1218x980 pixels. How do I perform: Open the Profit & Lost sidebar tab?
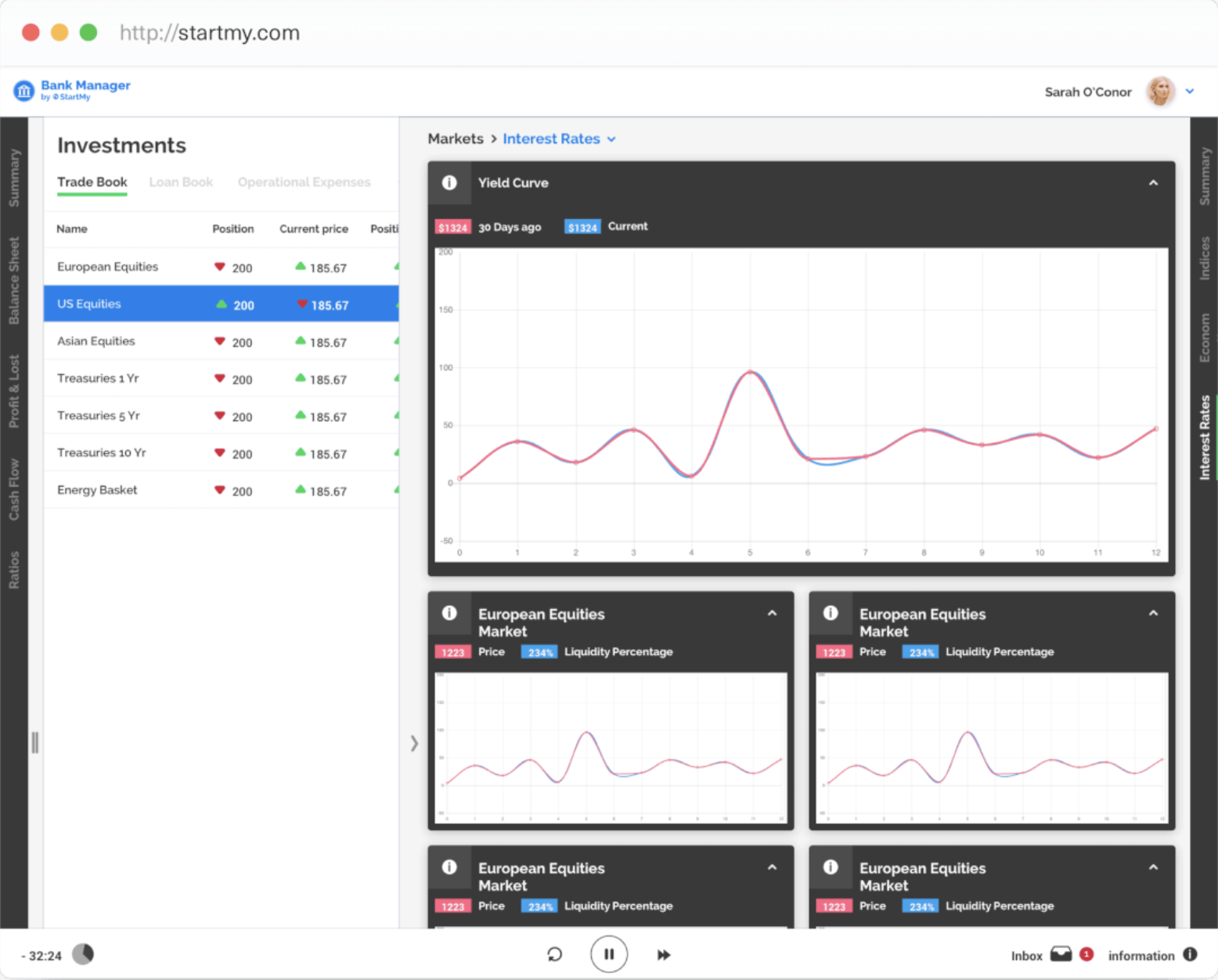pos(14,391)
